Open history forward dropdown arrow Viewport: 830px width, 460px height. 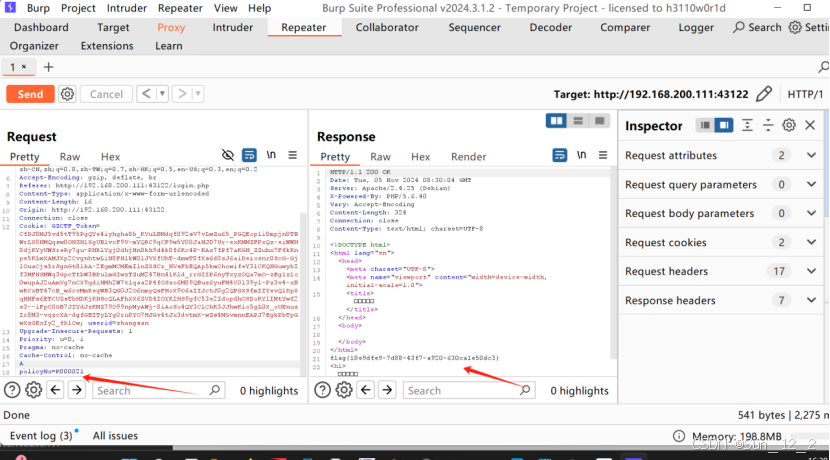point(198,94)
